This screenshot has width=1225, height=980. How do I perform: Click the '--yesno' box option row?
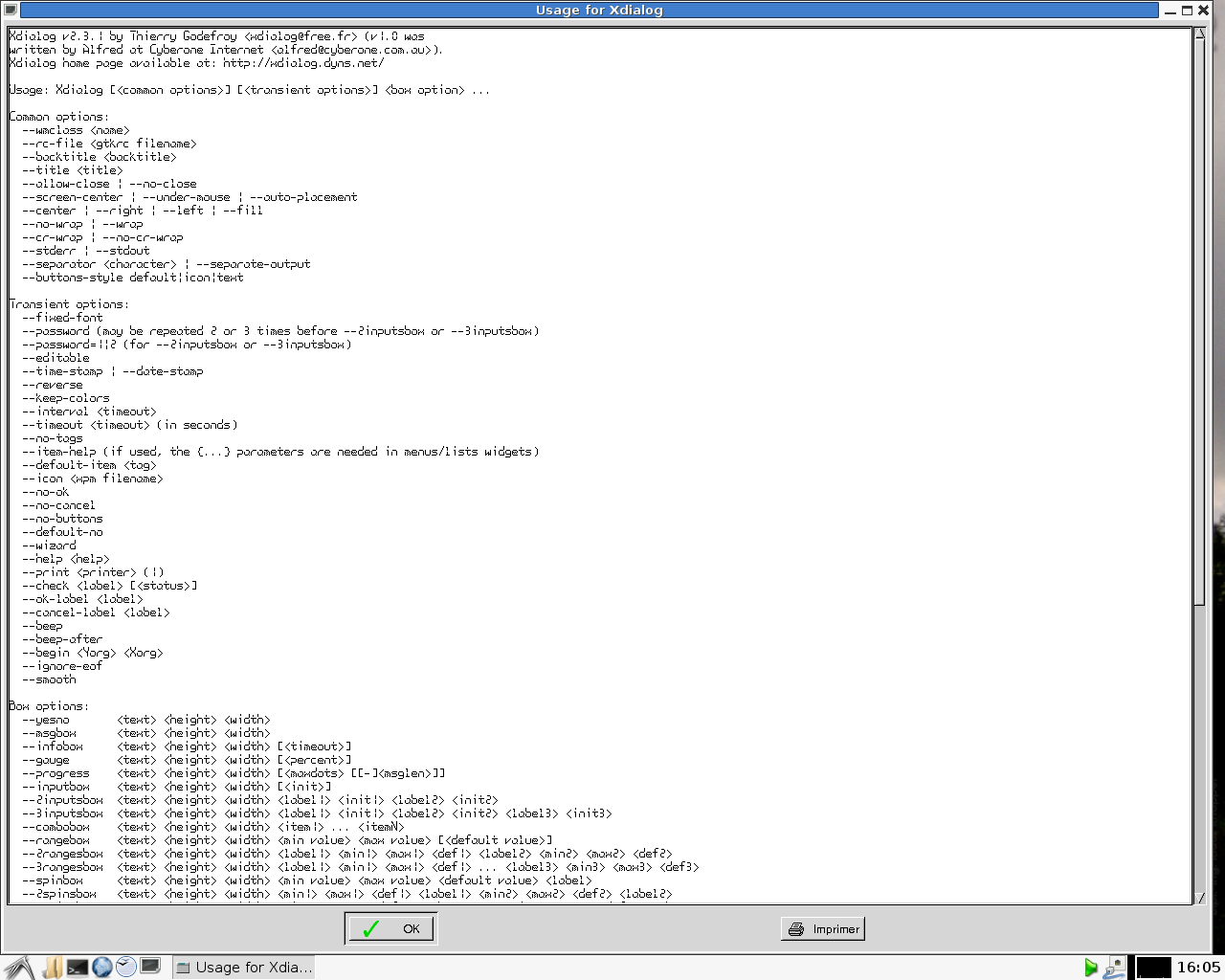tap(146, 720)
